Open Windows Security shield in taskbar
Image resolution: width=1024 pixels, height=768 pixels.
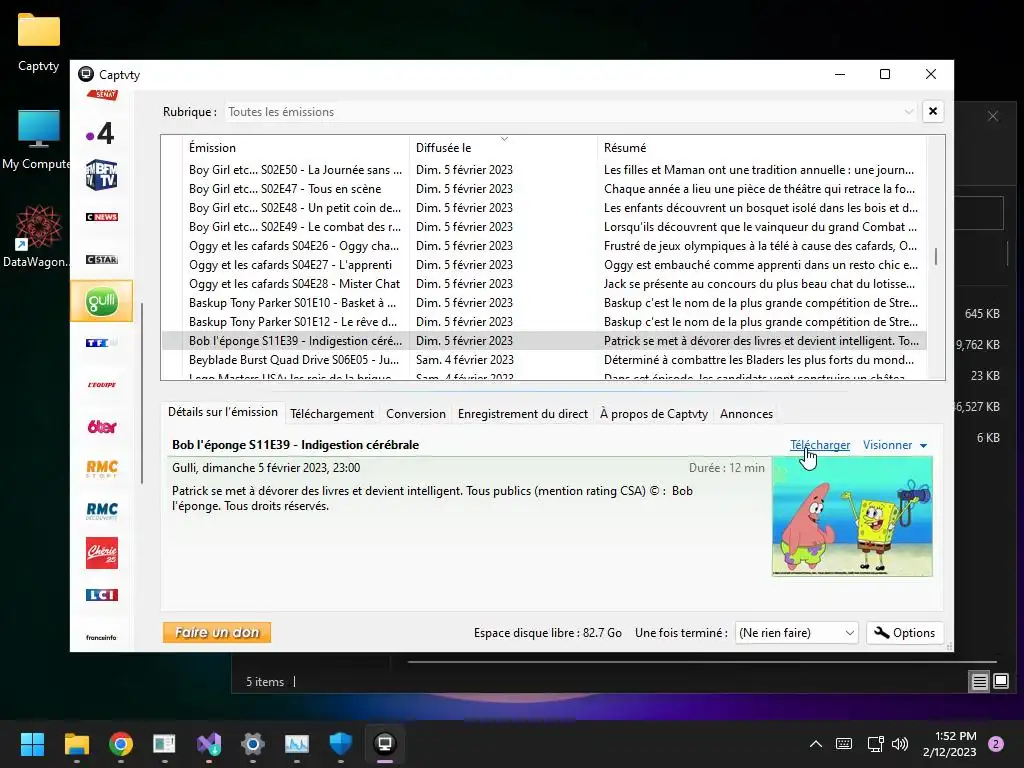341,744
